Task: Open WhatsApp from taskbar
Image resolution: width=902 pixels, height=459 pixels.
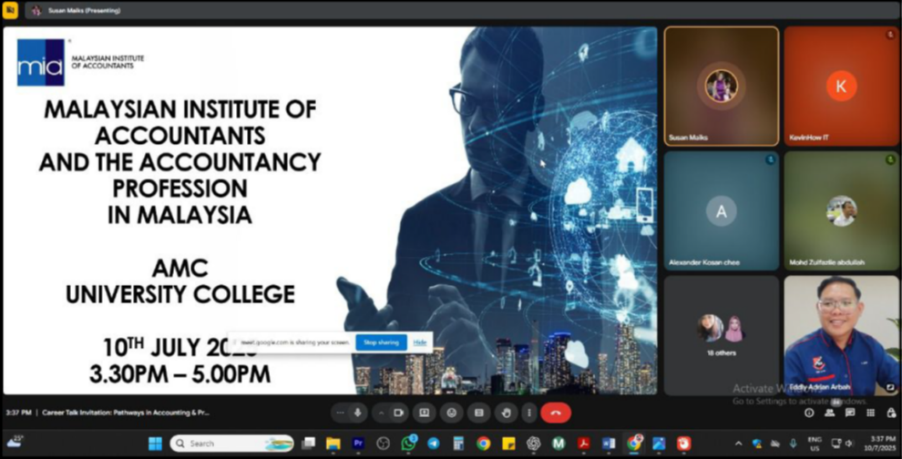Action: (x=408, y=443)
